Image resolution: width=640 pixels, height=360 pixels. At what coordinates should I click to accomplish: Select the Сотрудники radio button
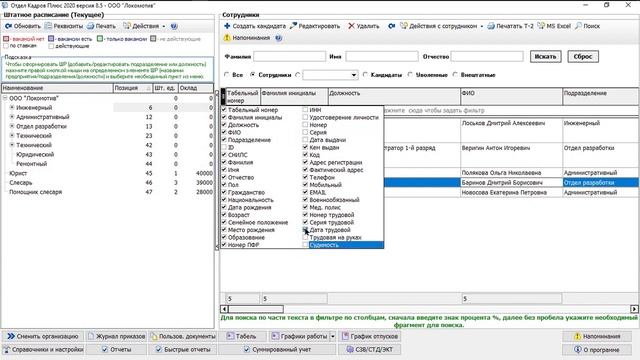pyautogui.click(x=253, y=75)
